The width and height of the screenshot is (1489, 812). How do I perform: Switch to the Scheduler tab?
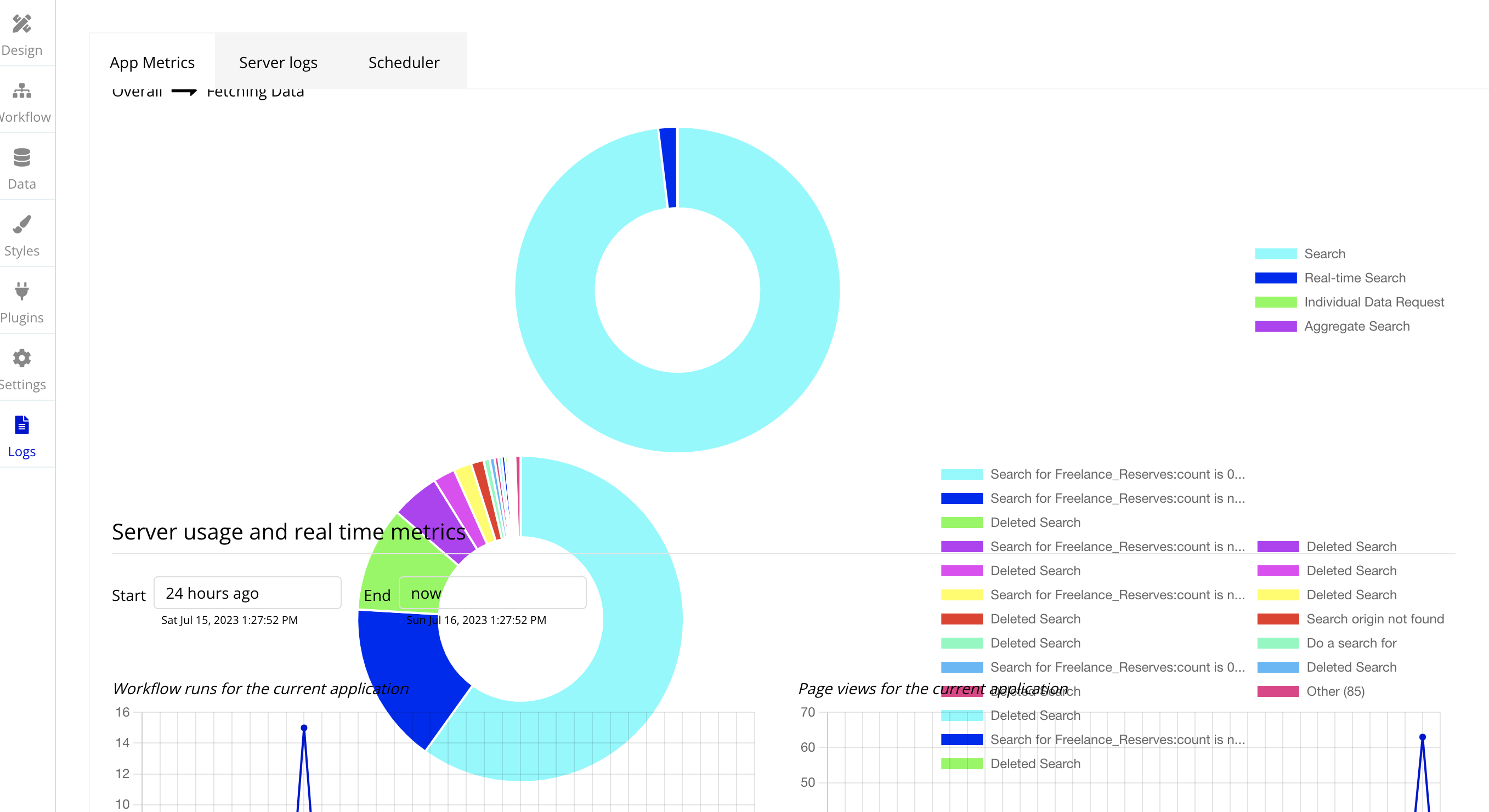404,62
